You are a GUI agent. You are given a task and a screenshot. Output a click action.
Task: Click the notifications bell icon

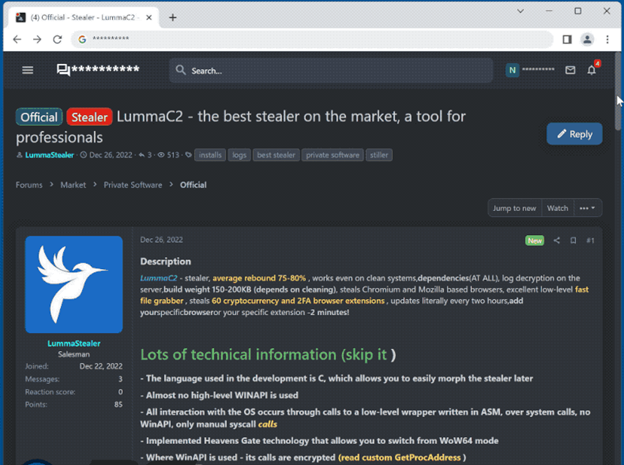594,70
